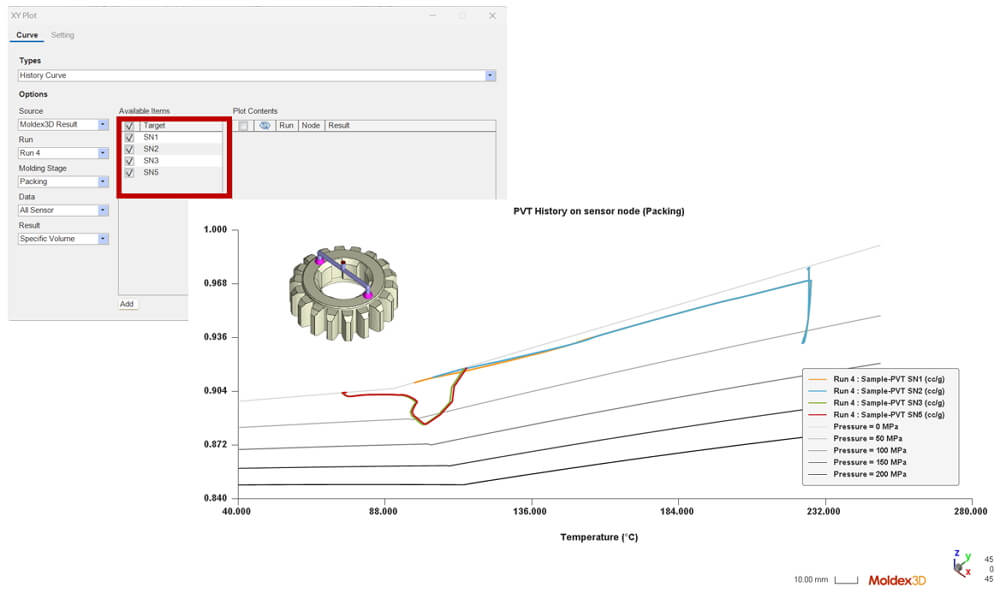Click the 0.904 vertical axis tick label

point(215,391)
